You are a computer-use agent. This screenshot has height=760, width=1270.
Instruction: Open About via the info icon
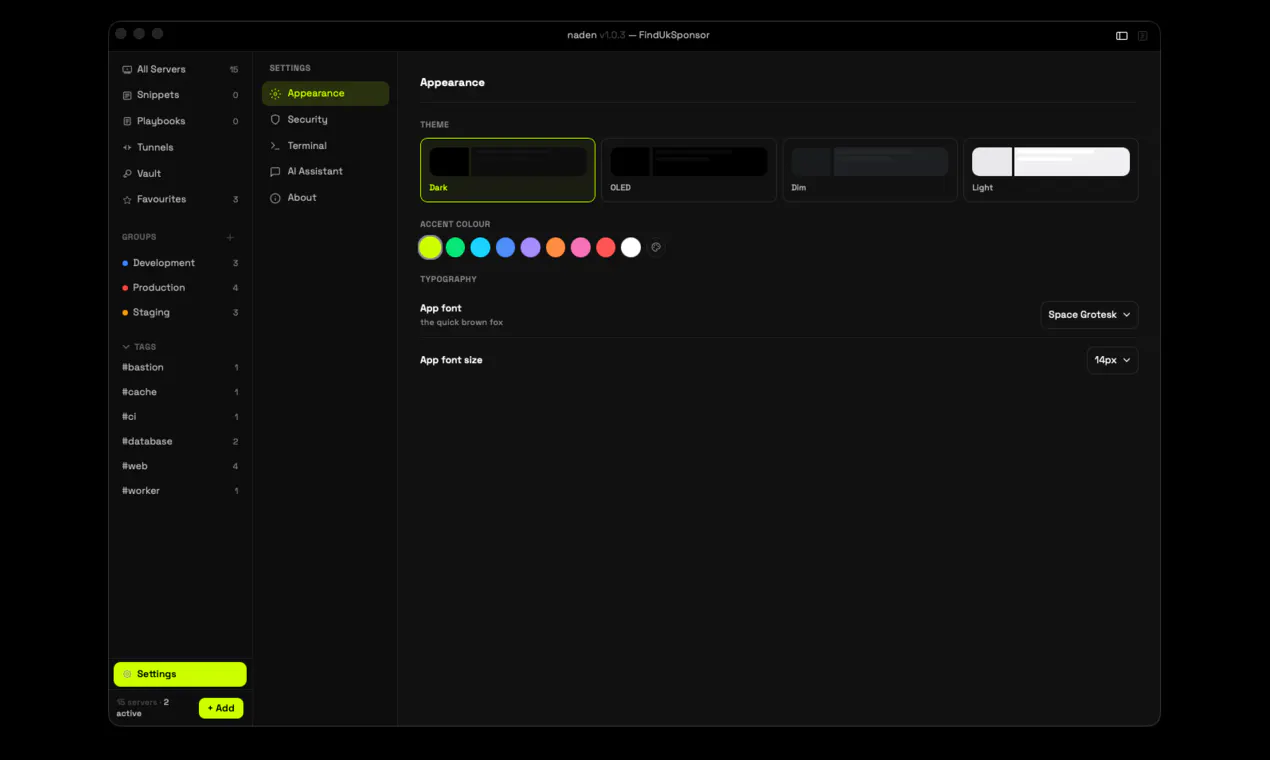point(275,198)
